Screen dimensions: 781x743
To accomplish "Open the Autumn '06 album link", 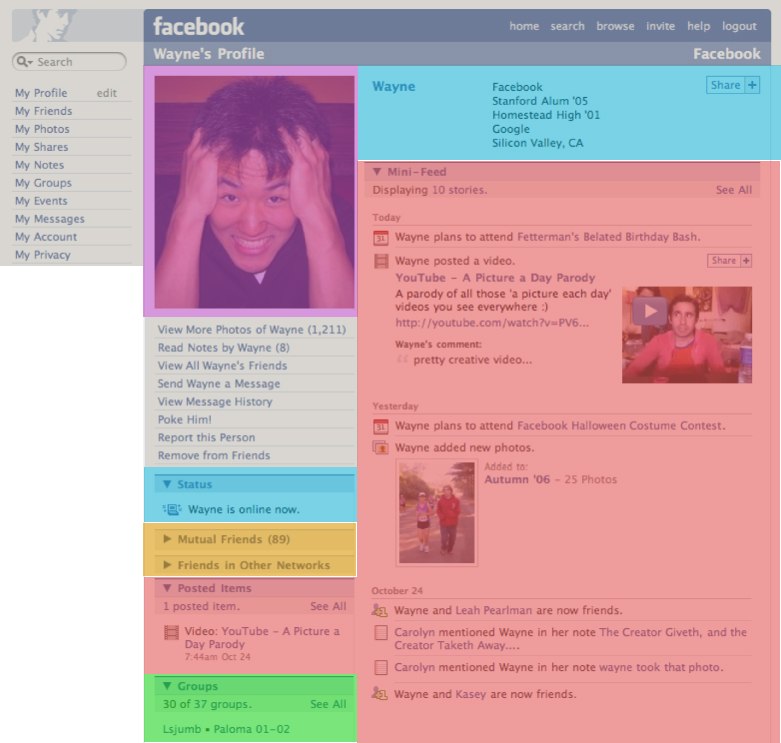I will pyautogui.click(x=517, y=479).
